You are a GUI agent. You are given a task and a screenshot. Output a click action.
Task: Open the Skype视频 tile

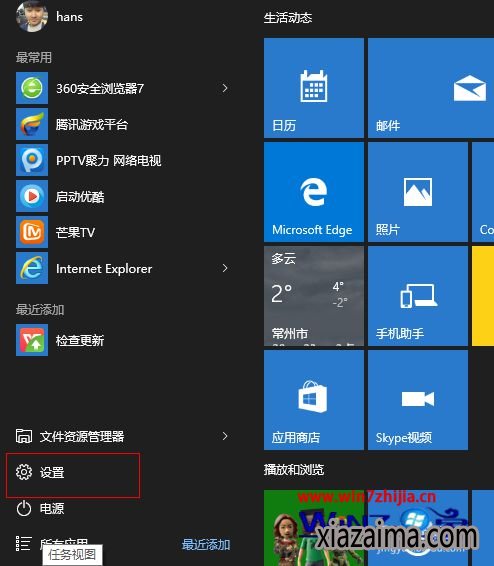click(418, 400)
